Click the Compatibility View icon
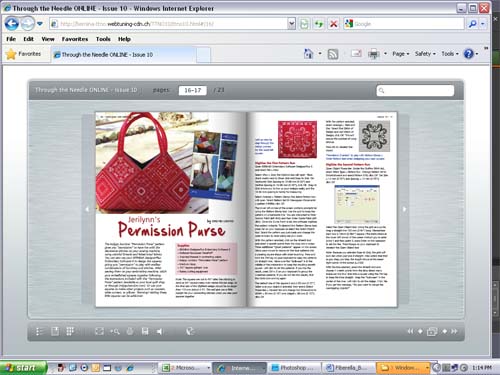The width and height of the screenshot is (500, 375). click(304, 24)
